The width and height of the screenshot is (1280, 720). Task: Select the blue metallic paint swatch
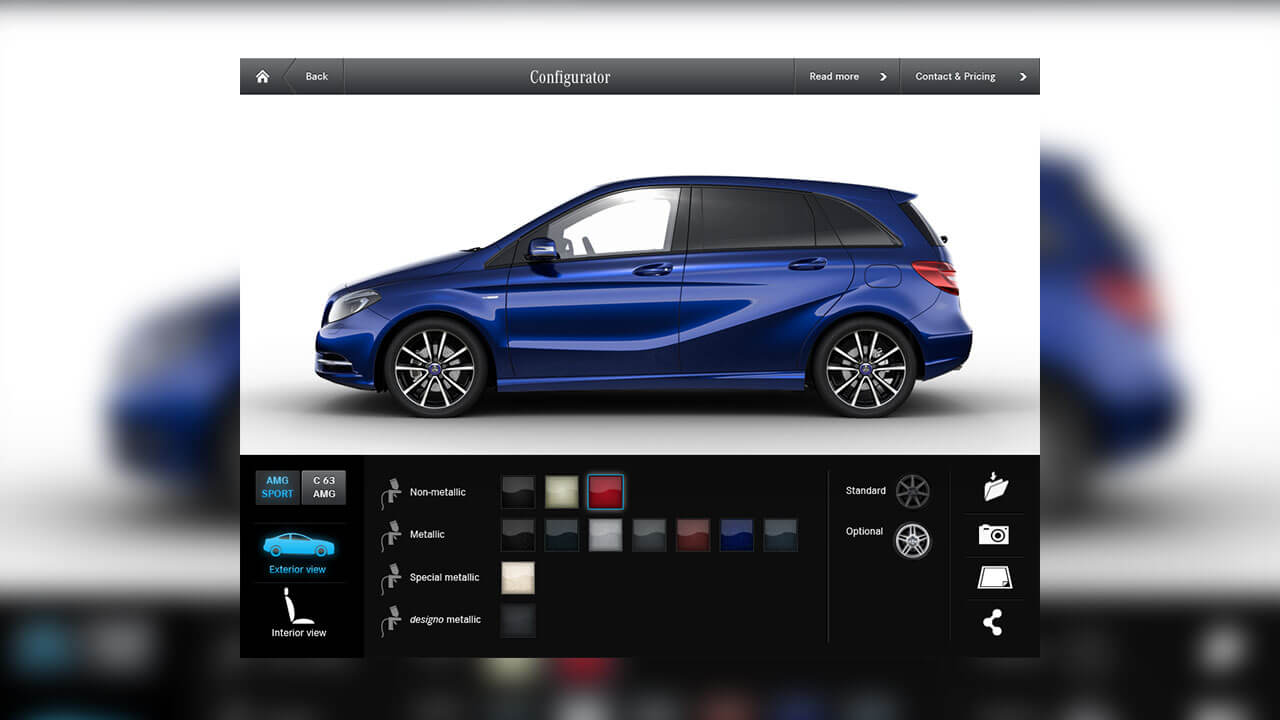point(737,535)
